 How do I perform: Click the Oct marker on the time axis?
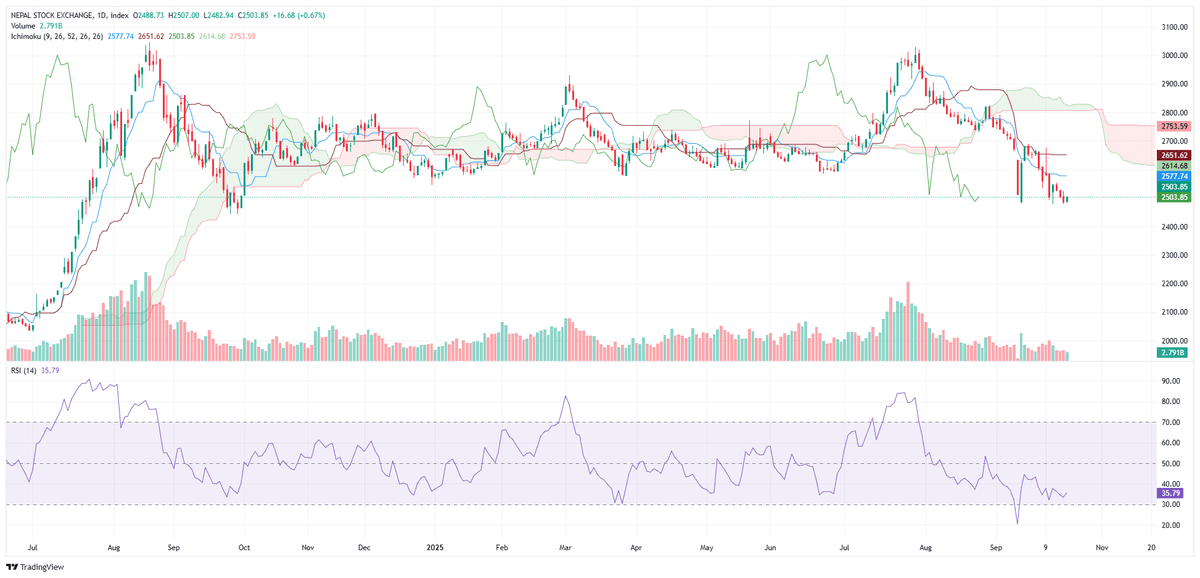pyautogui.click(x=243, y=548)
